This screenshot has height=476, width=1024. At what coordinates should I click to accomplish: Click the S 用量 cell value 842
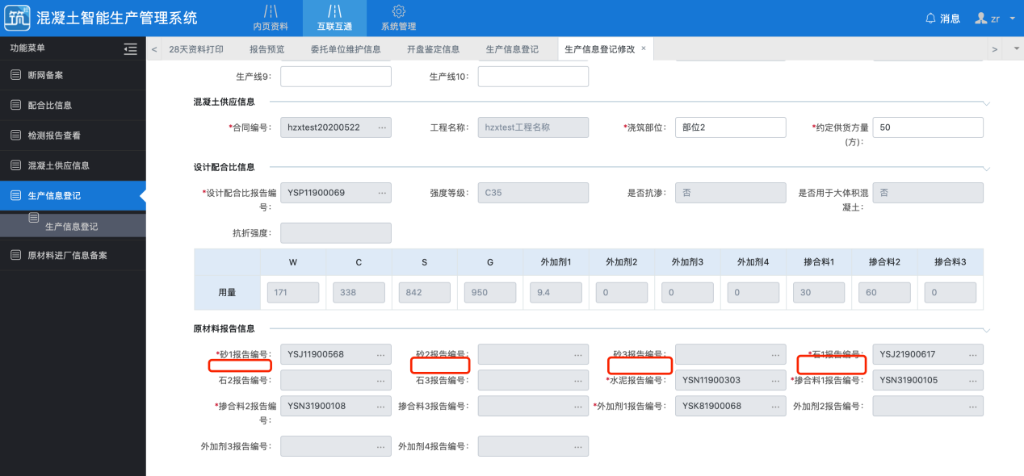coord(424,293)
